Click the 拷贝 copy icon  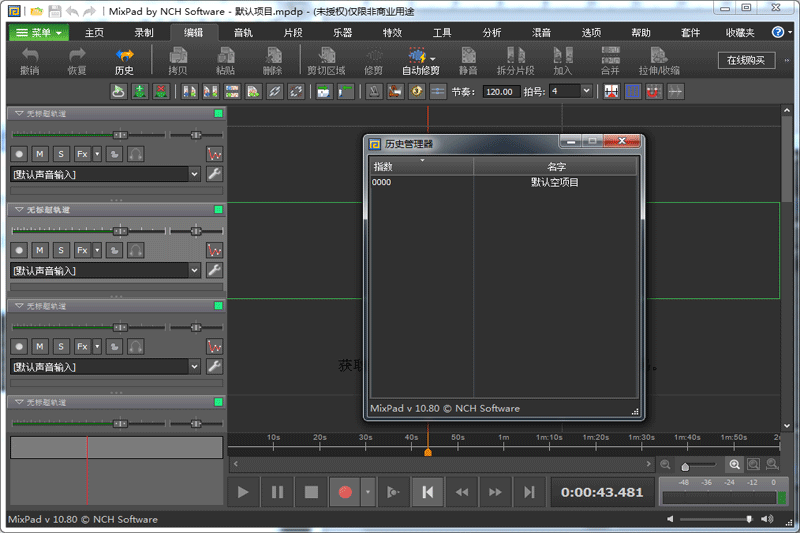[178, 61]
